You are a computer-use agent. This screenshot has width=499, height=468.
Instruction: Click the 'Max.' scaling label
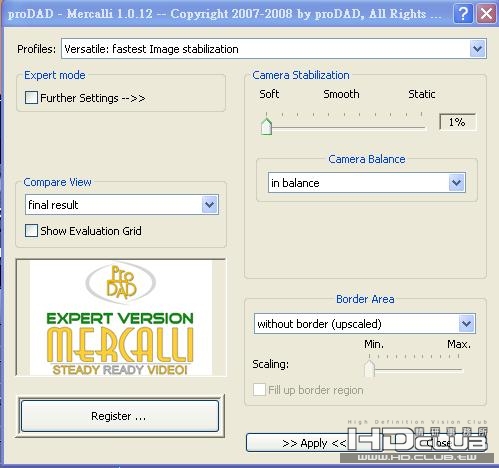point(459,344)
